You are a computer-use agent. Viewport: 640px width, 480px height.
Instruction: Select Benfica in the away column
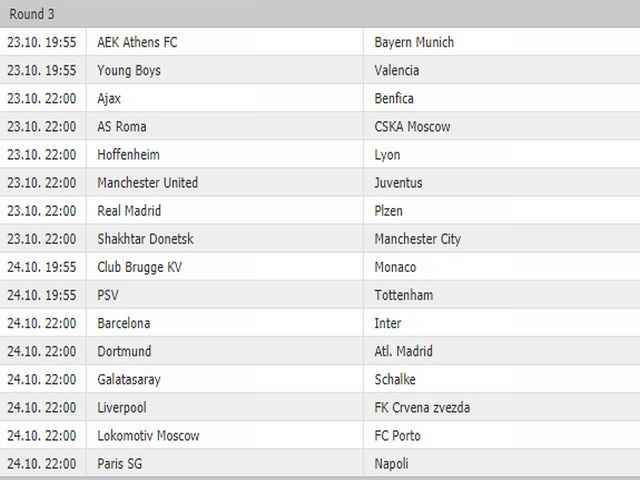tap(394, 98)
